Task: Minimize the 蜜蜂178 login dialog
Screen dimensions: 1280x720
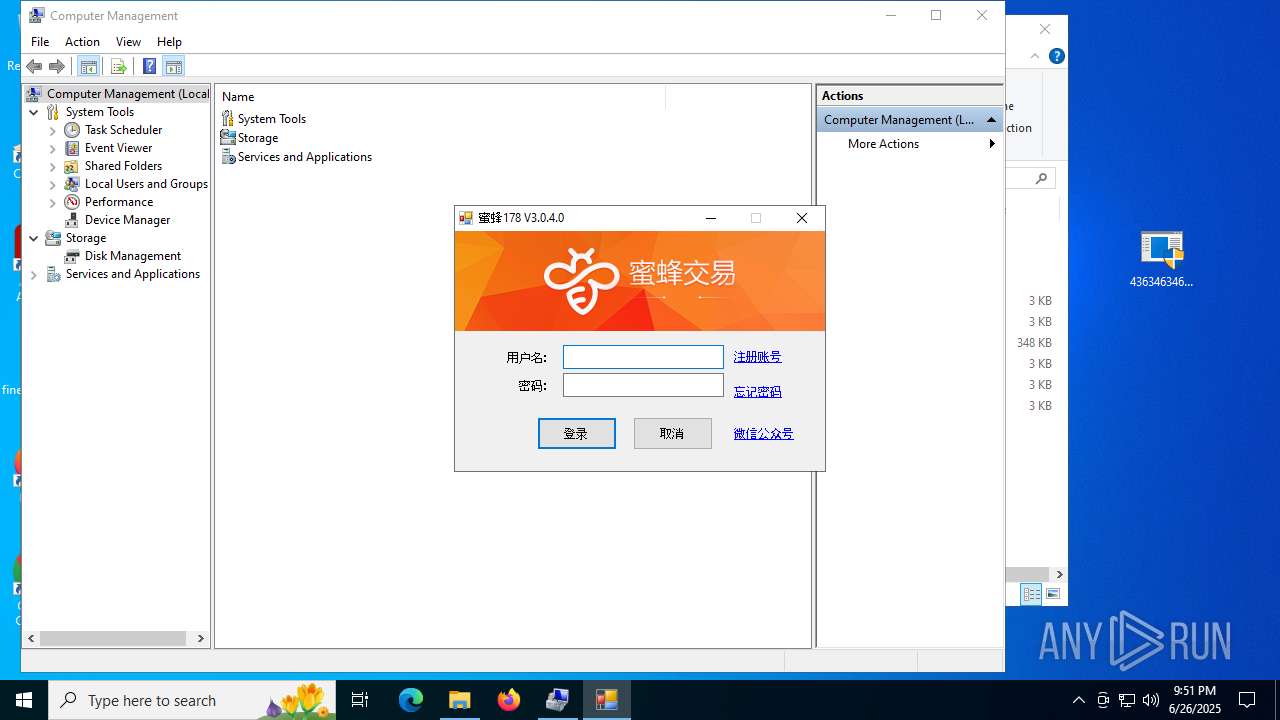Action: point(711,218)
